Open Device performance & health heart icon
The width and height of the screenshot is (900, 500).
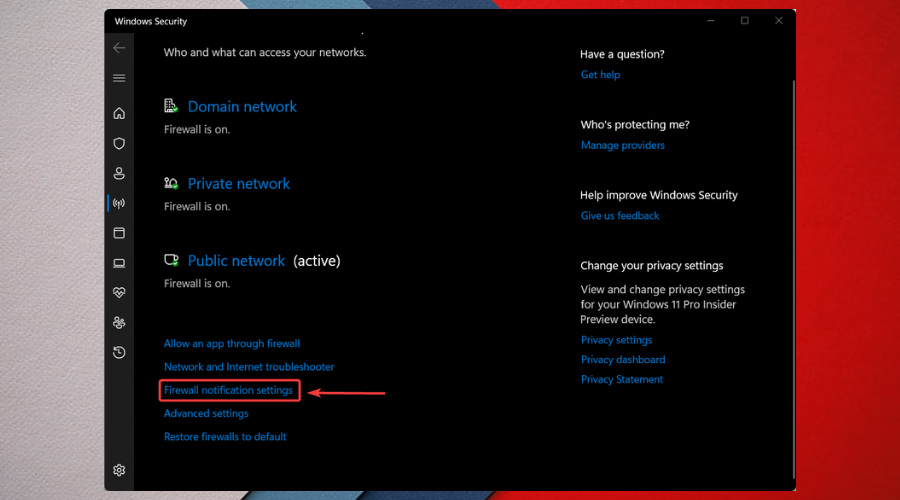[119, 293]
